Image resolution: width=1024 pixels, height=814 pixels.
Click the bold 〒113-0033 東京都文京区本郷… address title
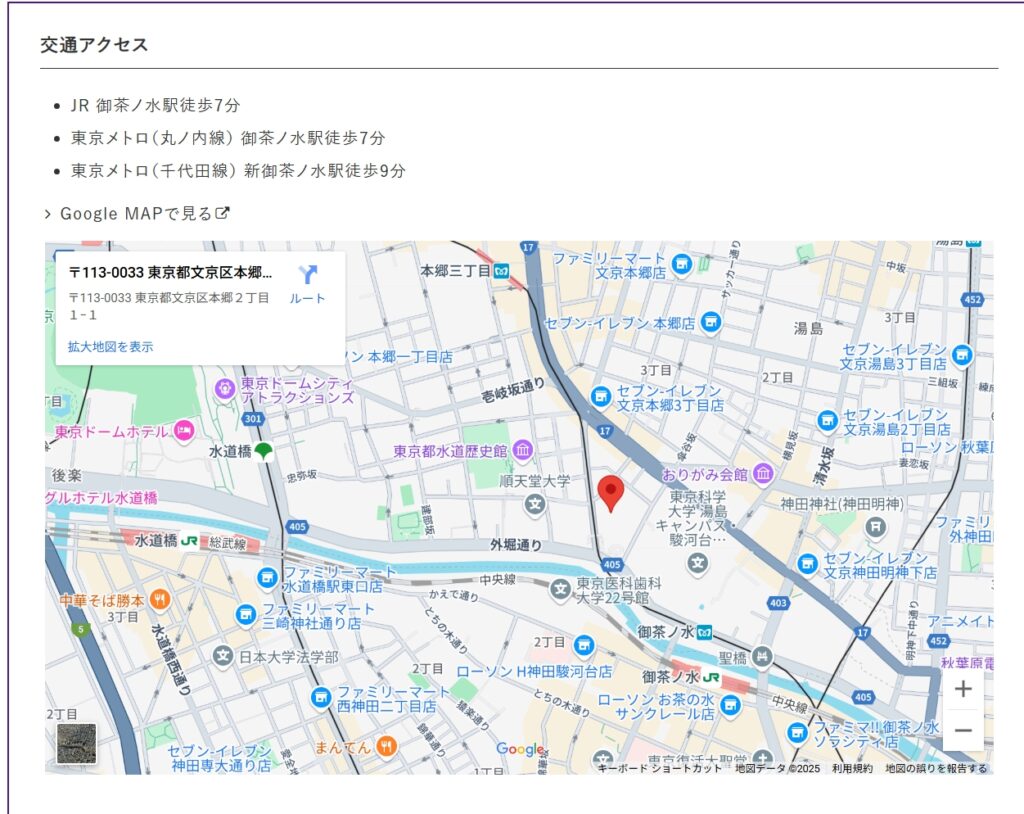coord(170,272)
